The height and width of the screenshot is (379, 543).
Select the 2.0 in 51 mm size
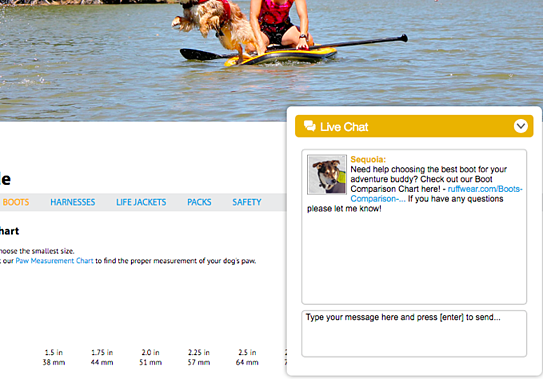[150, 357]
